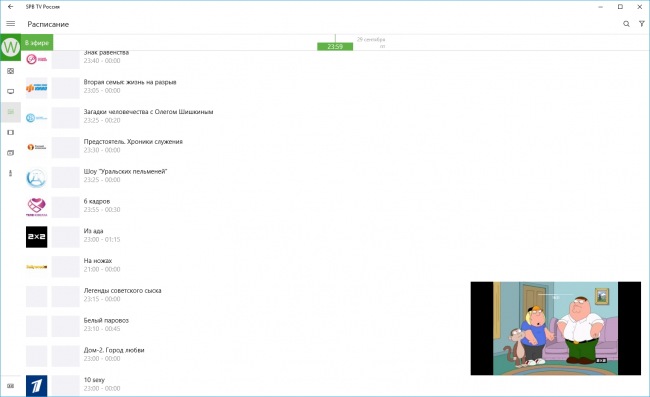Open the settings icon at sidebar bottom

coord(11,386)
